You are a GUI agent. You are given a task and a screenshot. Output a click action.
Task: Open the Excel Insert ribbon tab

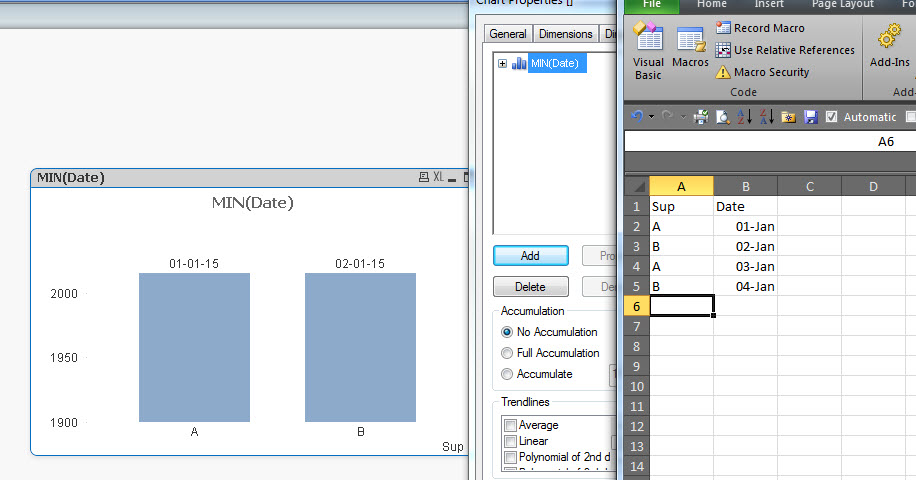(769, 4)
